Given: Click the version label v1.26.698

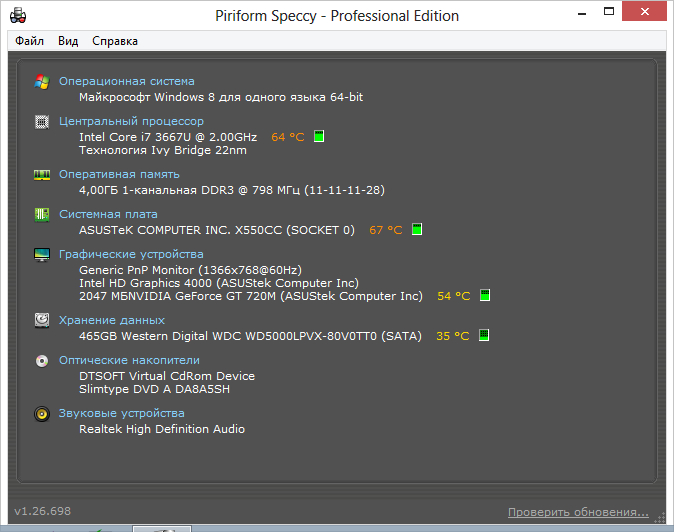Looking at the screenshot, I should tap(43, 511).
